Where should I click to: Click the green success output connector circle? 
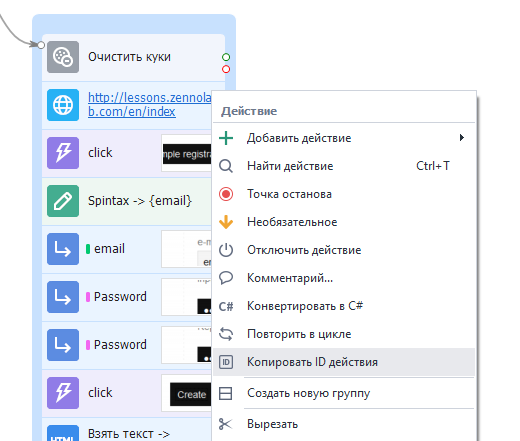click(226, 57)
